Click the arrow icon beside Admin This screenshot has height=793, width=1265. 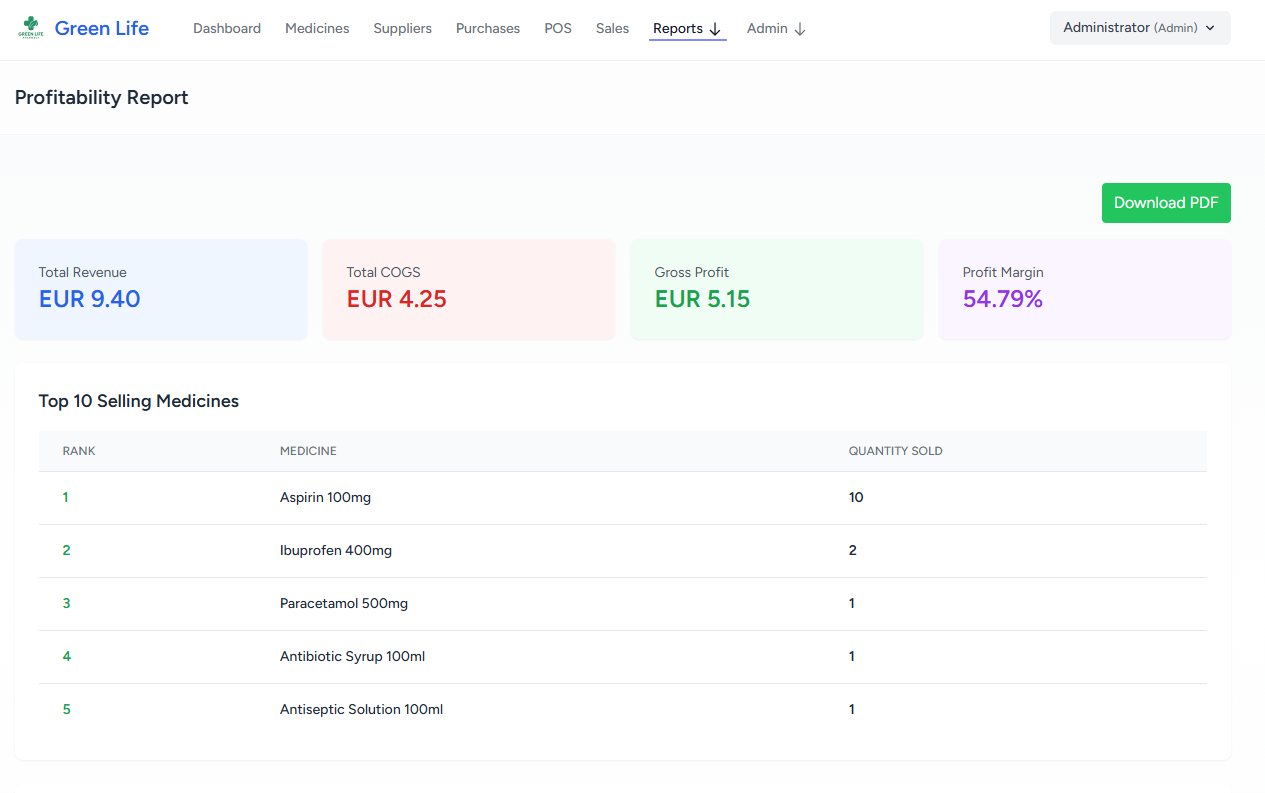pos(800,29)
